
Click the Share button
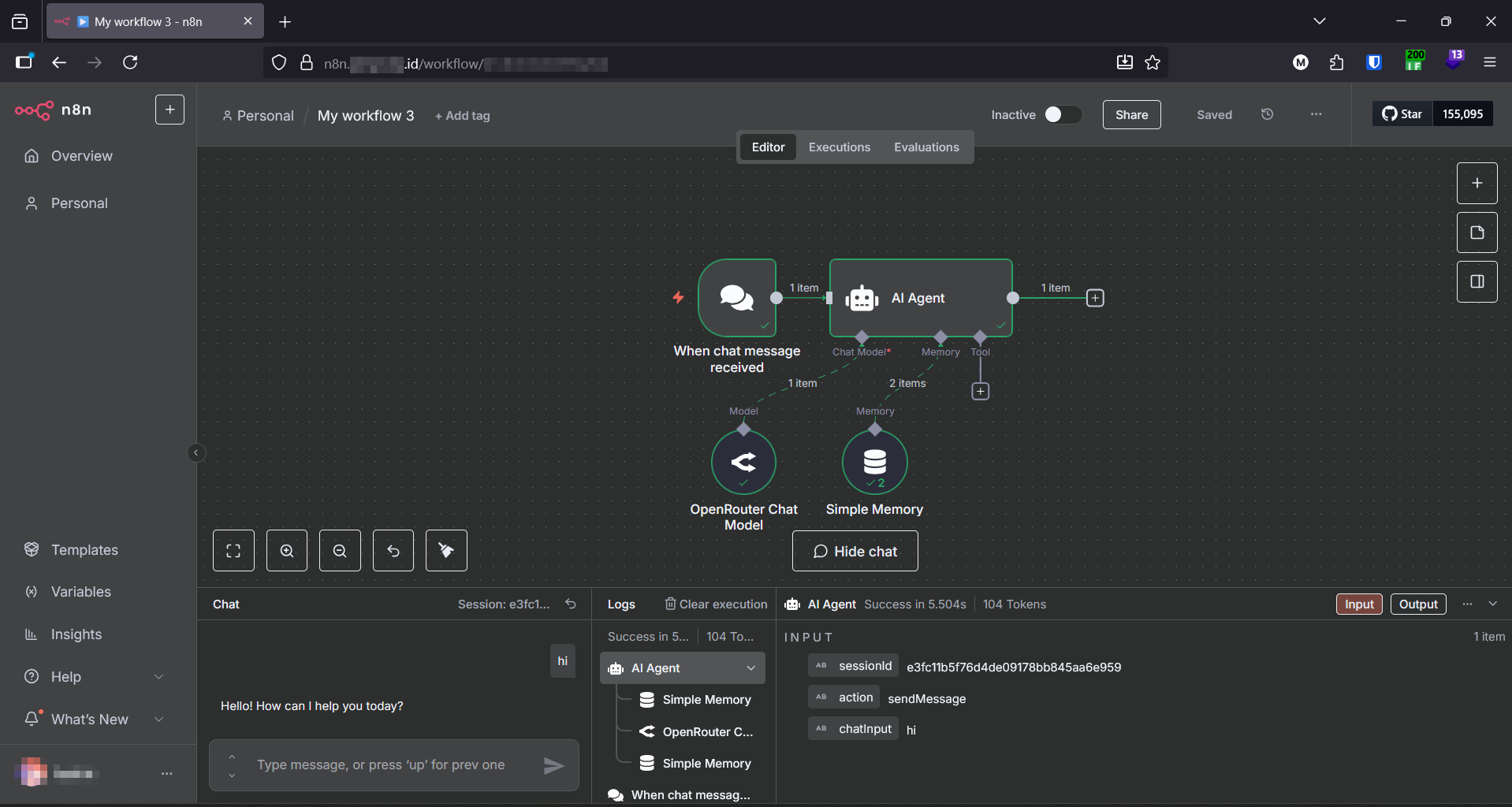coord(1131,115)
